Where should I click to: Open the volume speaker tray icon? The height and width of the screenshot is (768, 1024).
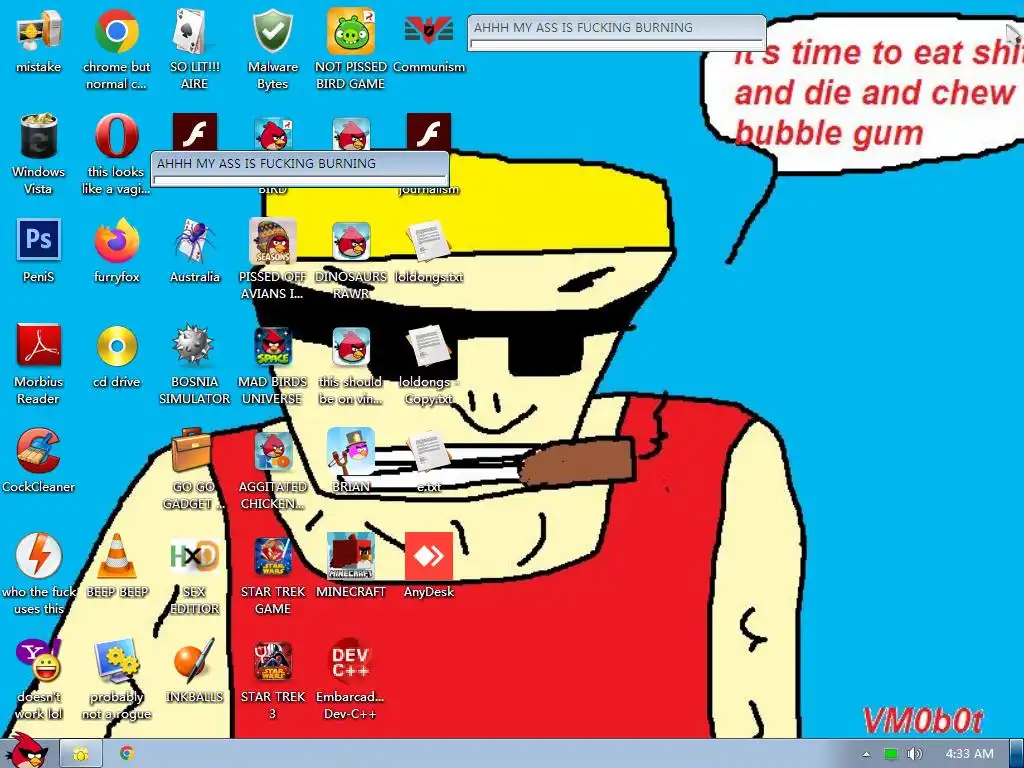tap(915, 754)
